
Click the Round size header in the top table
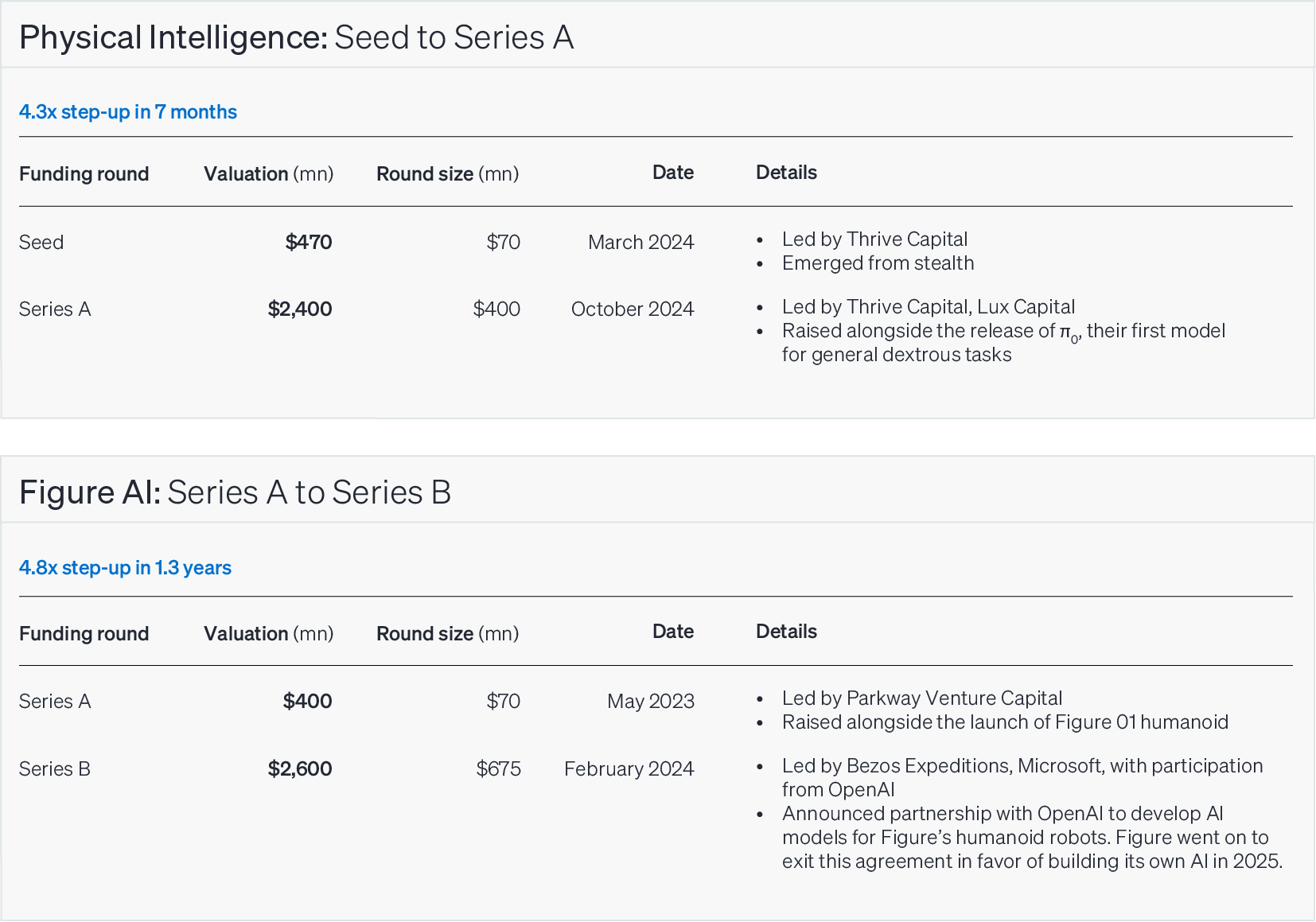click(x=448, y=174)
